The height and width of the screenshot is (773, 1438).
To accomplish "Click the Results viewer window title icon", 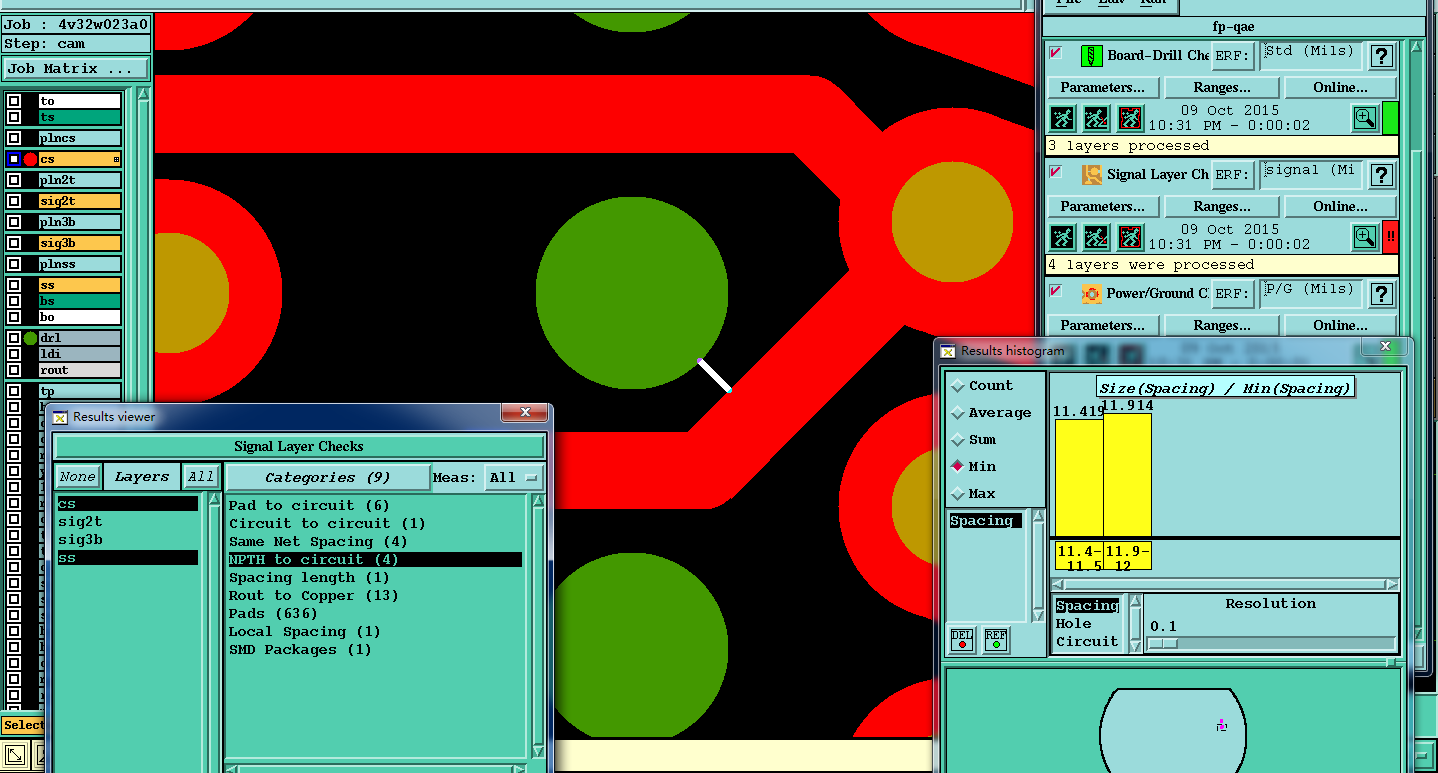I will coord(60,417).
